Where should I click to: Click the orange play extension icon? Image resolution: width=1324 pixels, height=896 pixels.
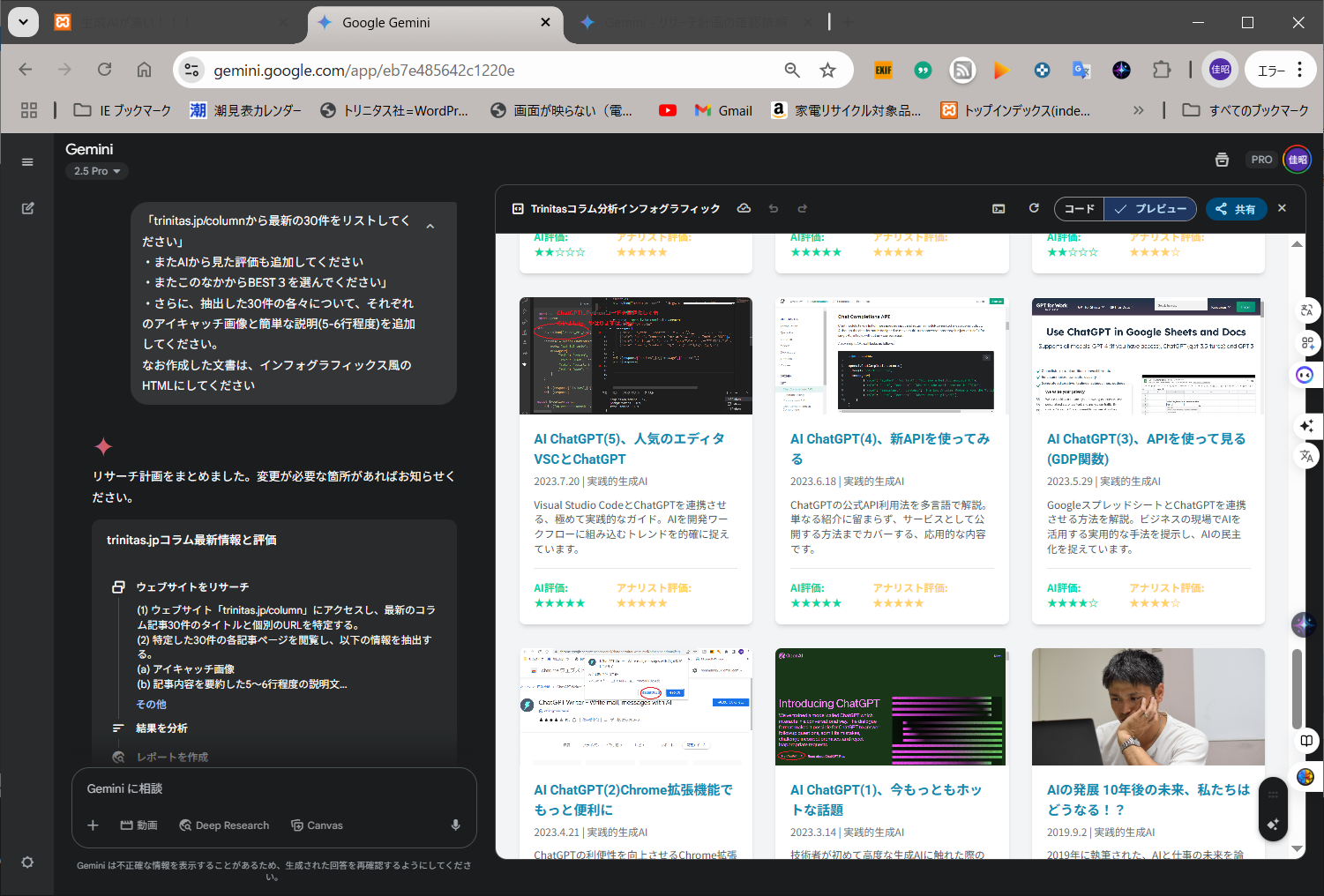[x=1001, y=70]
